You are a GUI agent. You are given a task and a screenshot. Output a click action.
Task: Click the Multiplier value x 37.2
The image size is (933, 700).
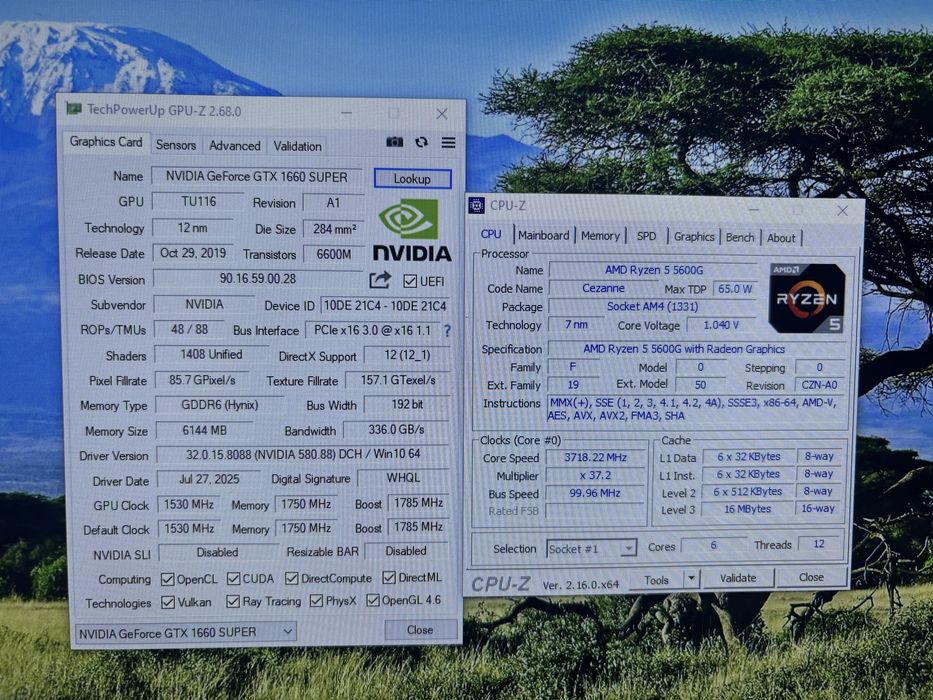click(x=595, y=476)
